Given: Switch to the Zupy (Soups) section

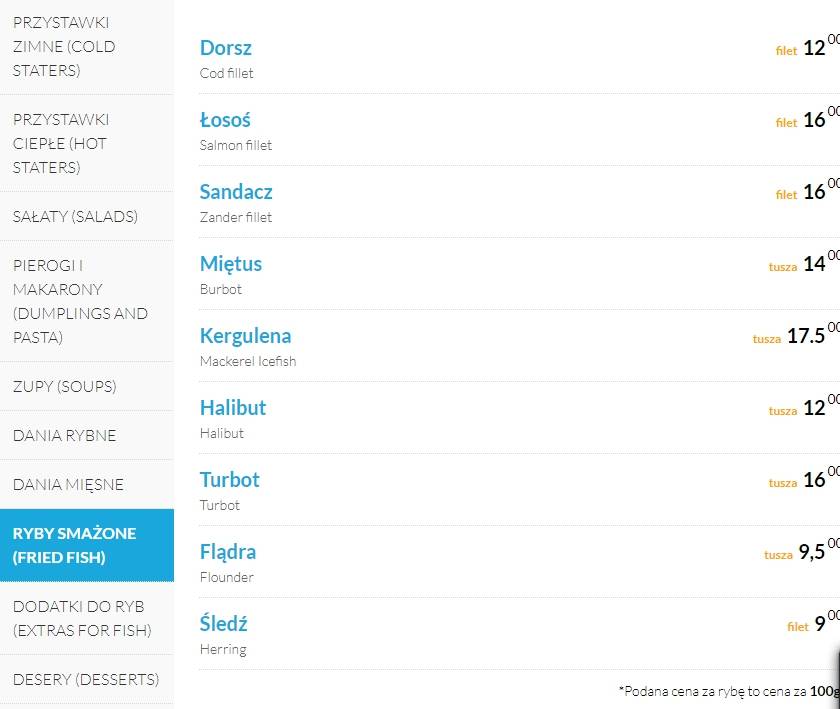Looking at the screenshot, I should 87,386.
